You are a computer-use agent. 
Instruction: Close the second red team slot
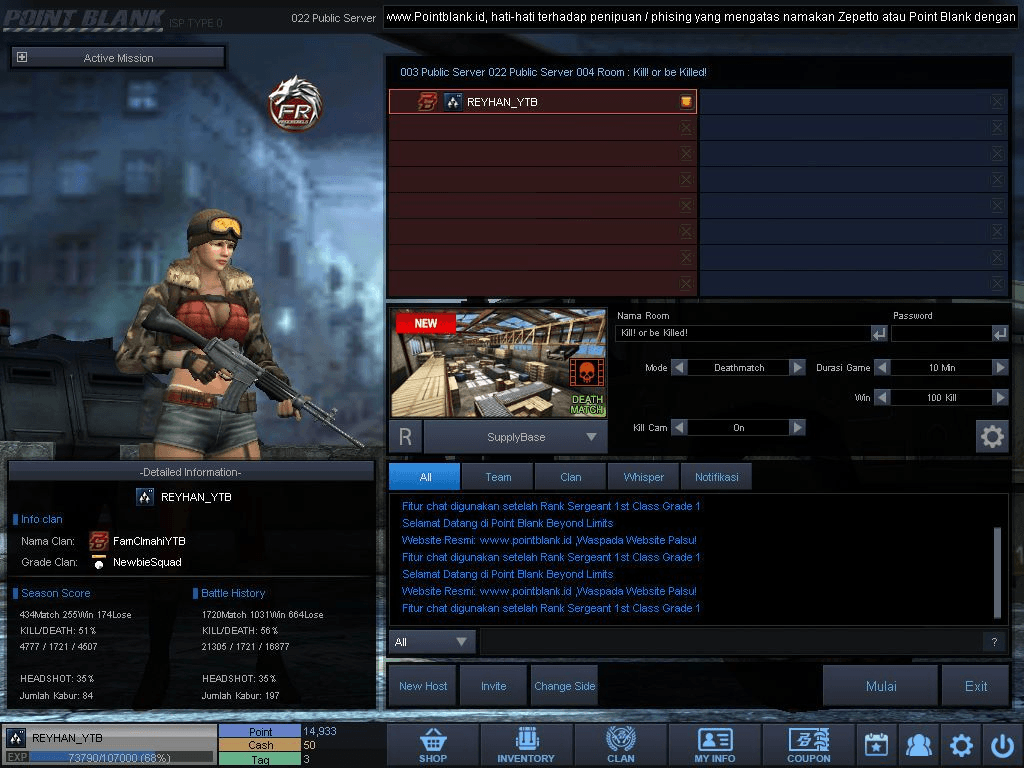tap(686, 127)
